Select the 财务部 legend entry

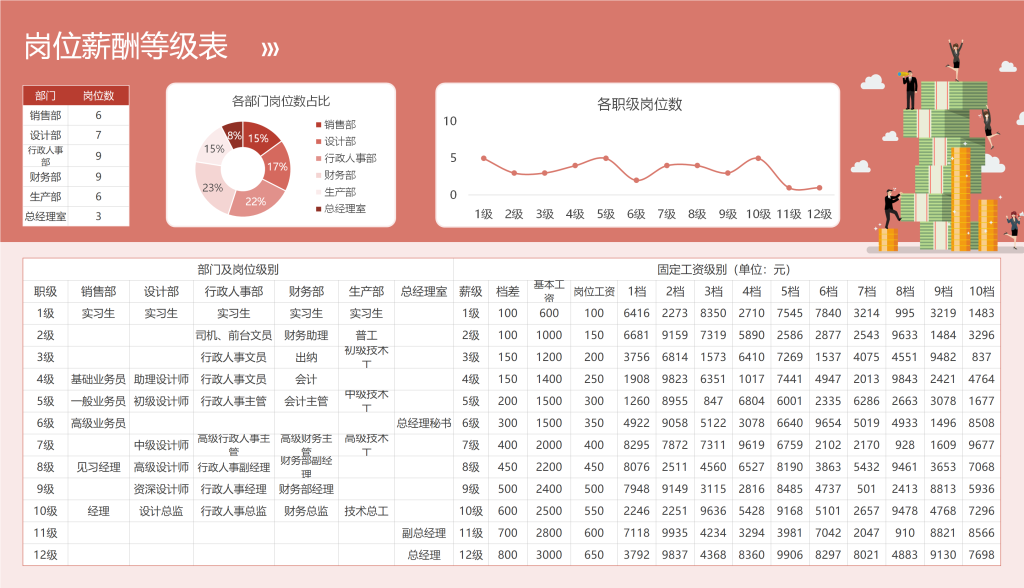[336, 175]
